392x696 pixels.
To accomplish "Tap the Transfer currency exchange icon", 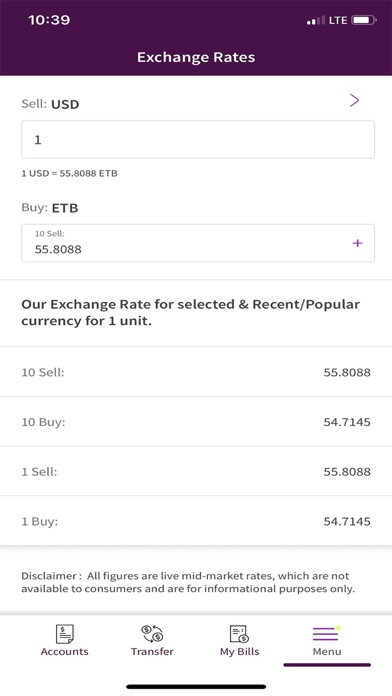I will pos(152,633).
